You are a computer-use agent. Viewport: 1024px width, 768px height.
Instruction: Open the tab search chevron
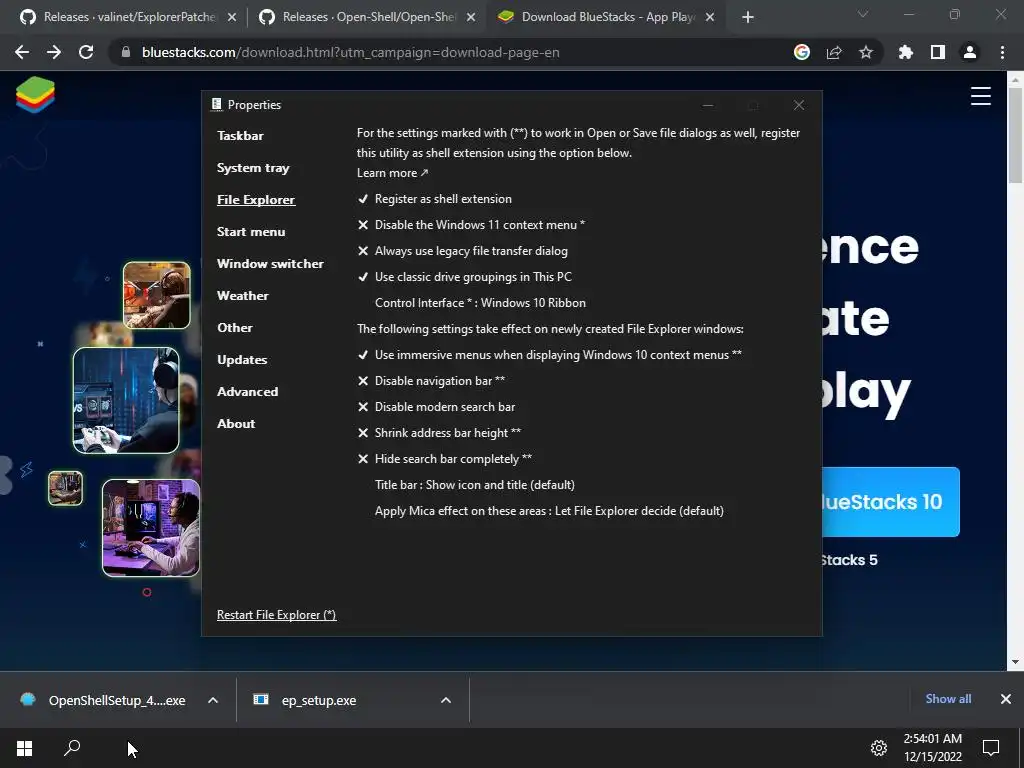tap(863, 14)
